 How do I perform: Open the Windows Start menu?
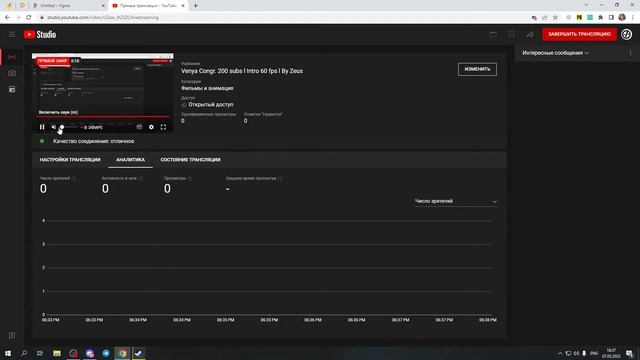click(8, 353)
